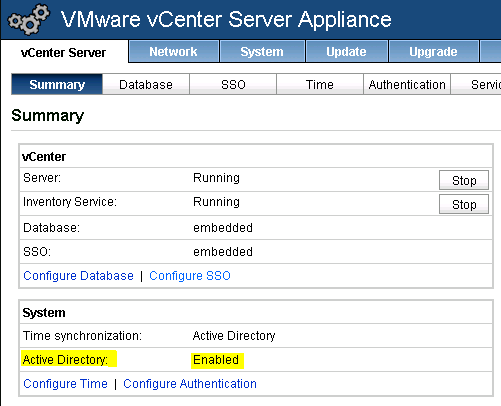
Task: Click the Database label in vCenter panel
Action: point(52,228)
